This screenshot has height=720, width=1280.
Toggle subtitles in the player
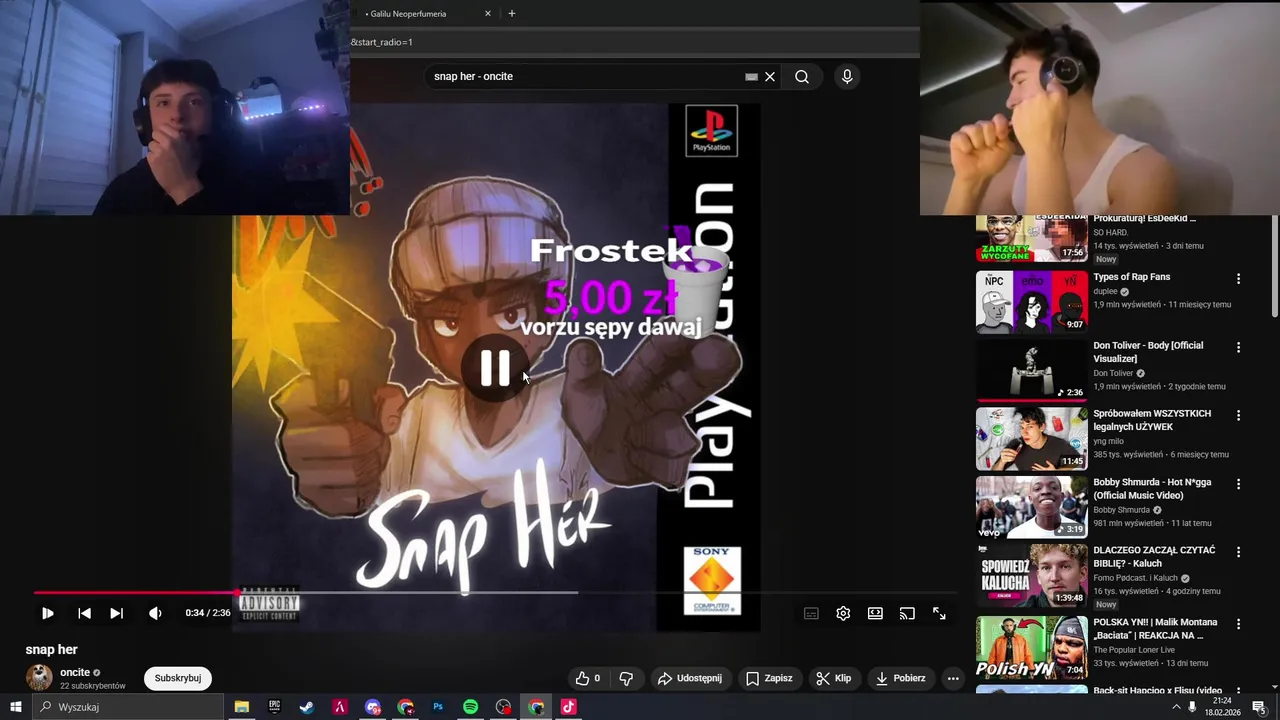pos(811,613)
